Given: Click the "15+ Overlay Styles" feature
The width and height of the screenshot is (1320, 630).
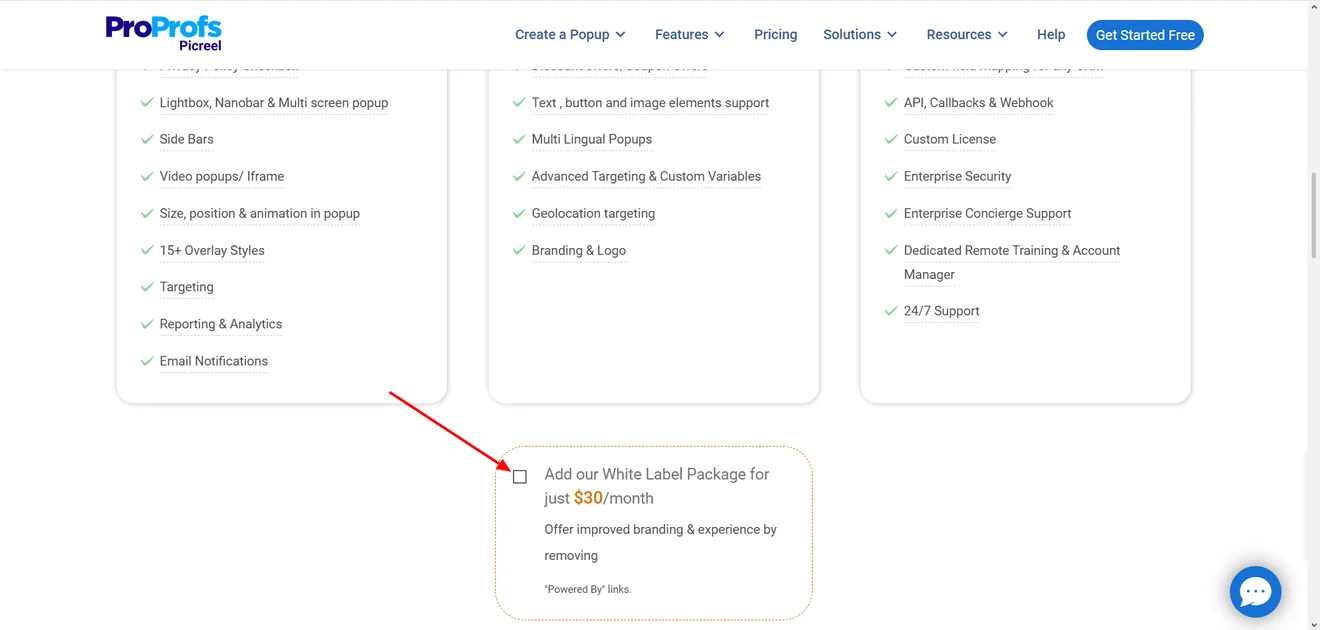Looking at the screenshot, I should point(212,251).
